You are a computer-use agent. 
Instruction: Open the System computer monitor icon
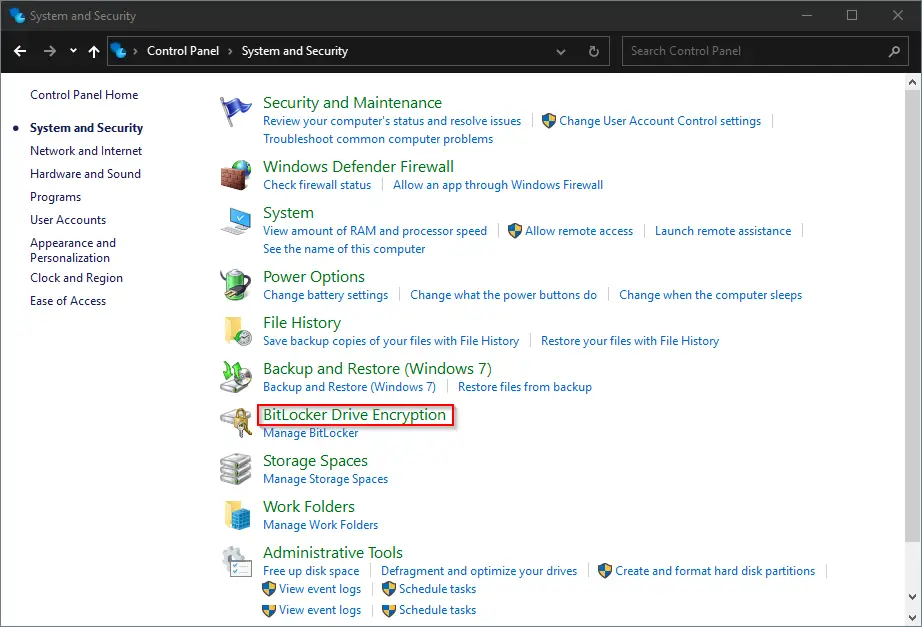point(236,221)
